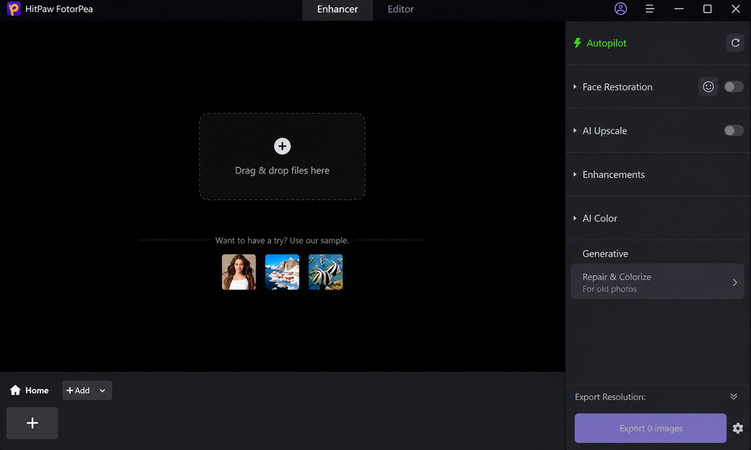
Task: Click the Home button label
Action: [x=37, y=391]
